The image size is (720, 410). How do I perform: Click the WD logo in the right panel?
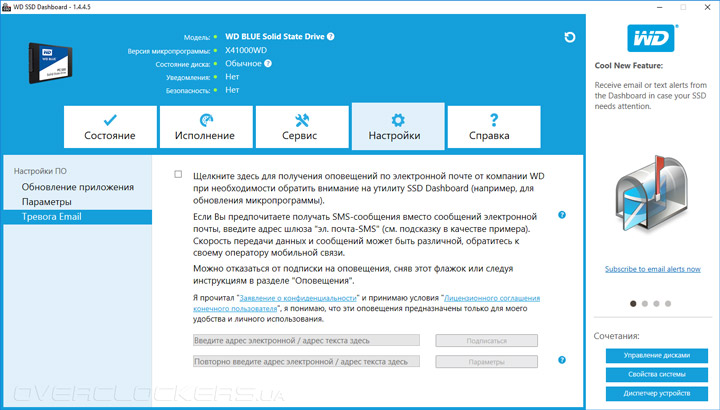651,39
